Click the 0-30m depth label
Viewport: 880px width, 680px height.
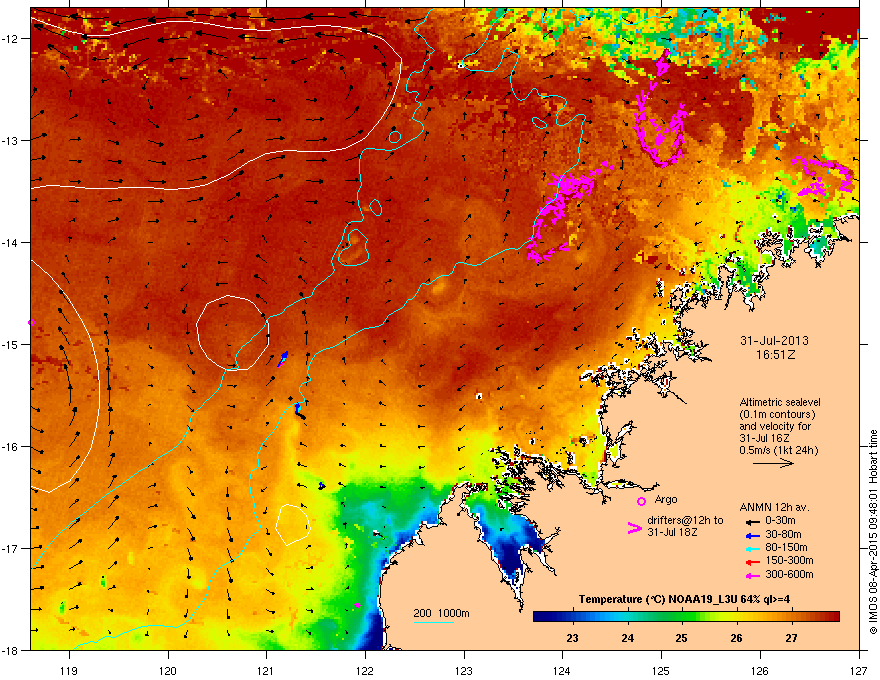coord(780,521)
